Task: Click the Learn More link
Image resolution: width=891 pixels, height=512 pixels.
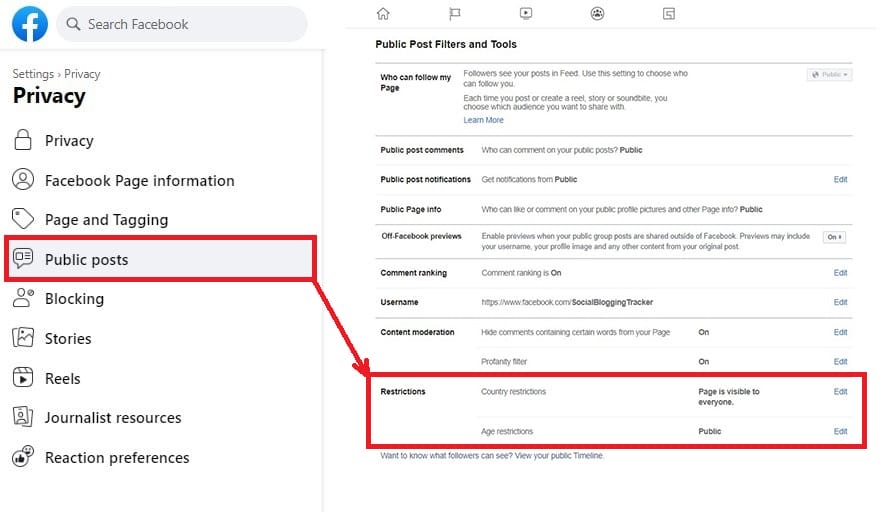Action: 483,120
